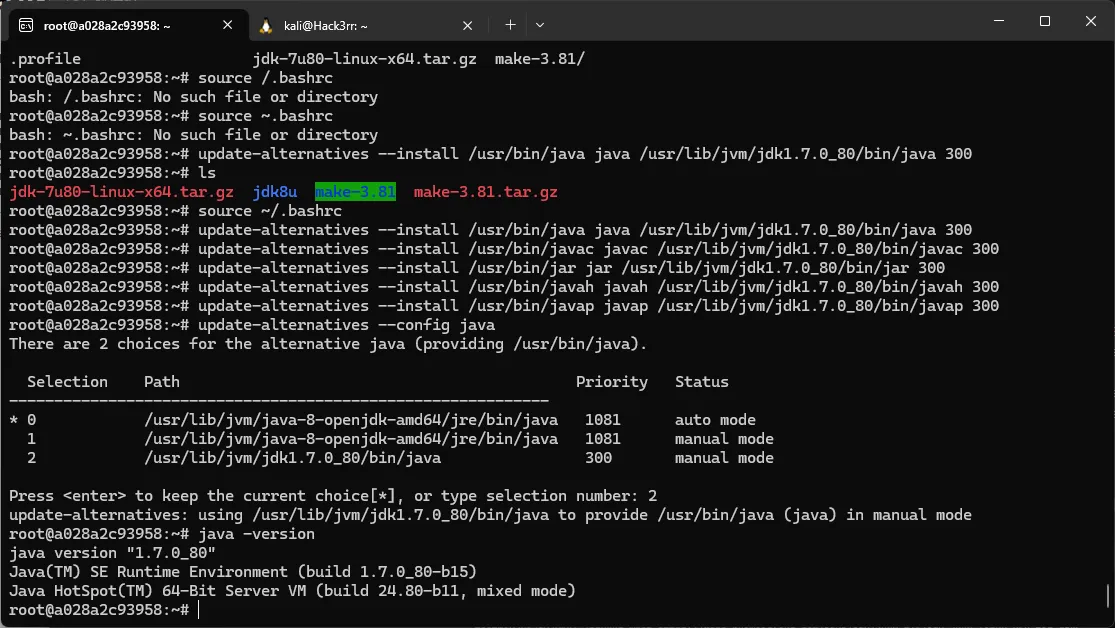Click the command prompt icon on first tab
Image resolution: width=1115 pixels, height=628 pixels.
tap(26, 26)
